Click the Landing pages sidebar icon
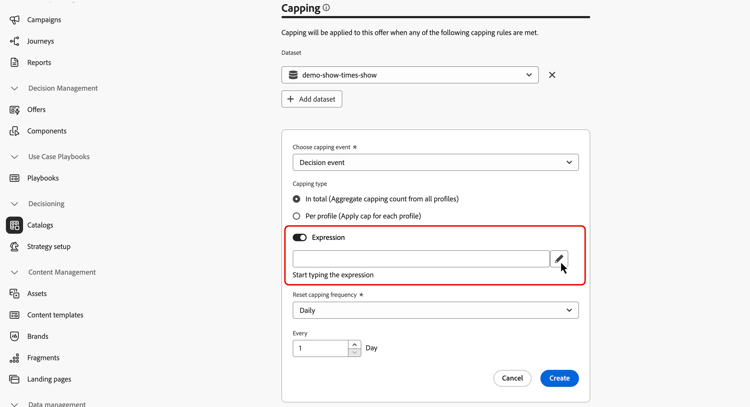Screen dimensions: 750x407 [x=14, y=379]
